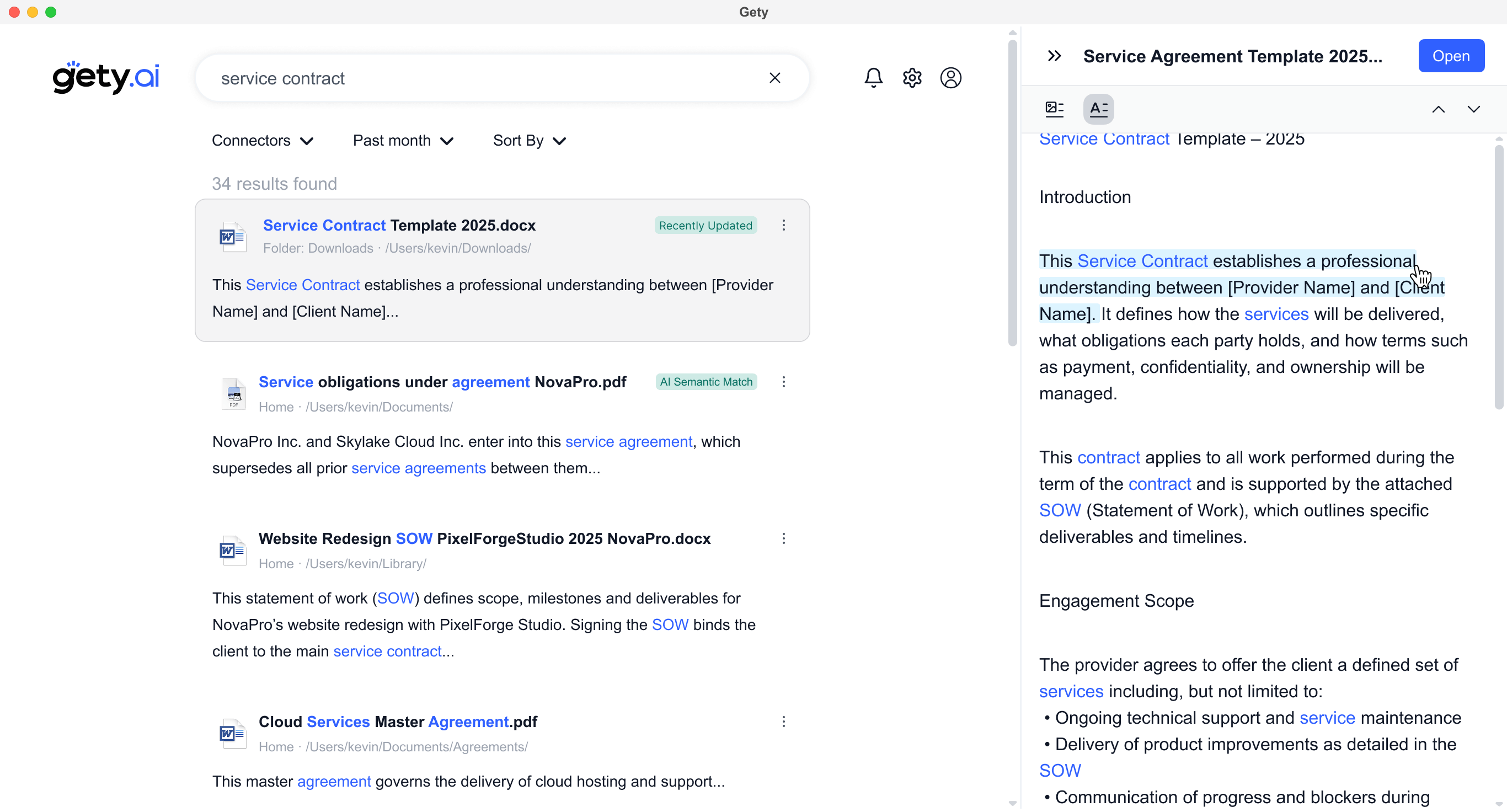Open more options for NovaPro.pdf result
Image resolution: width=1507 pixels, height=812 pixels.
click(783, 382)
